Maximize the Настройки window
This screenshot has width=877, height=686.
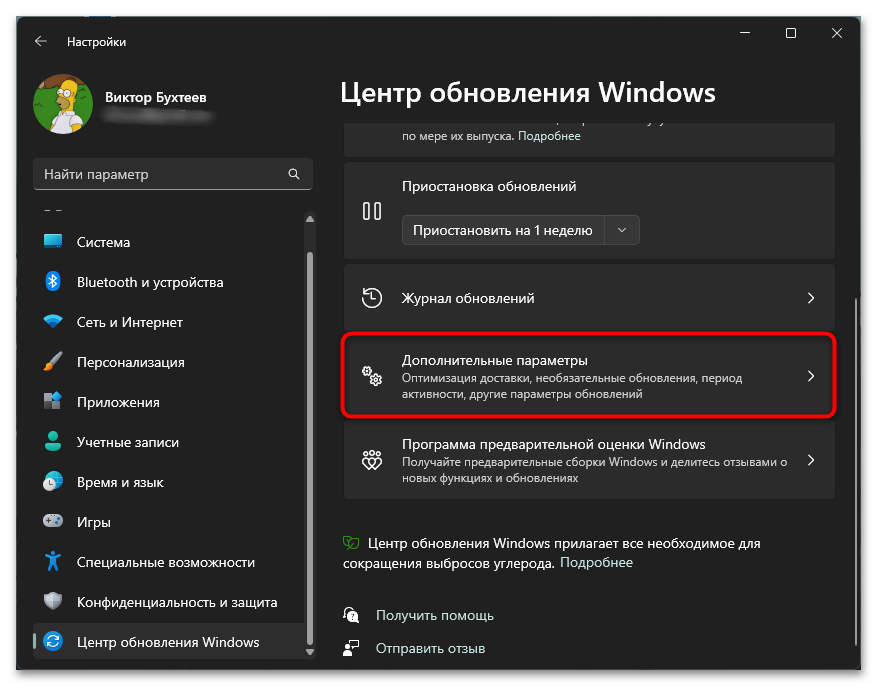pyautogui.click(x=791, y=33)
